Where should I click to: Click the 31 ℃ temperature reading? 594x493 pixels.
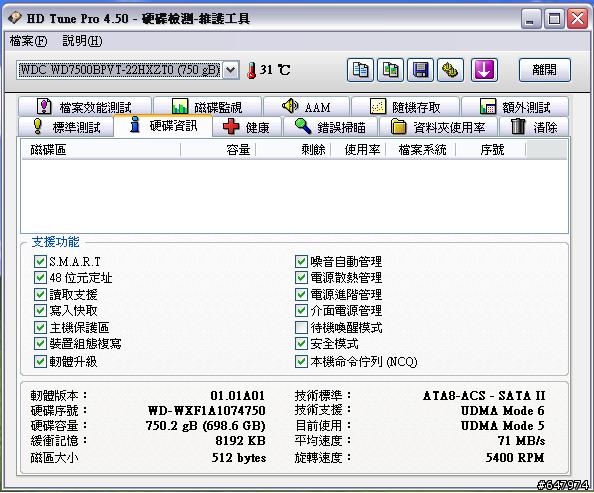(x=275, y=70)
